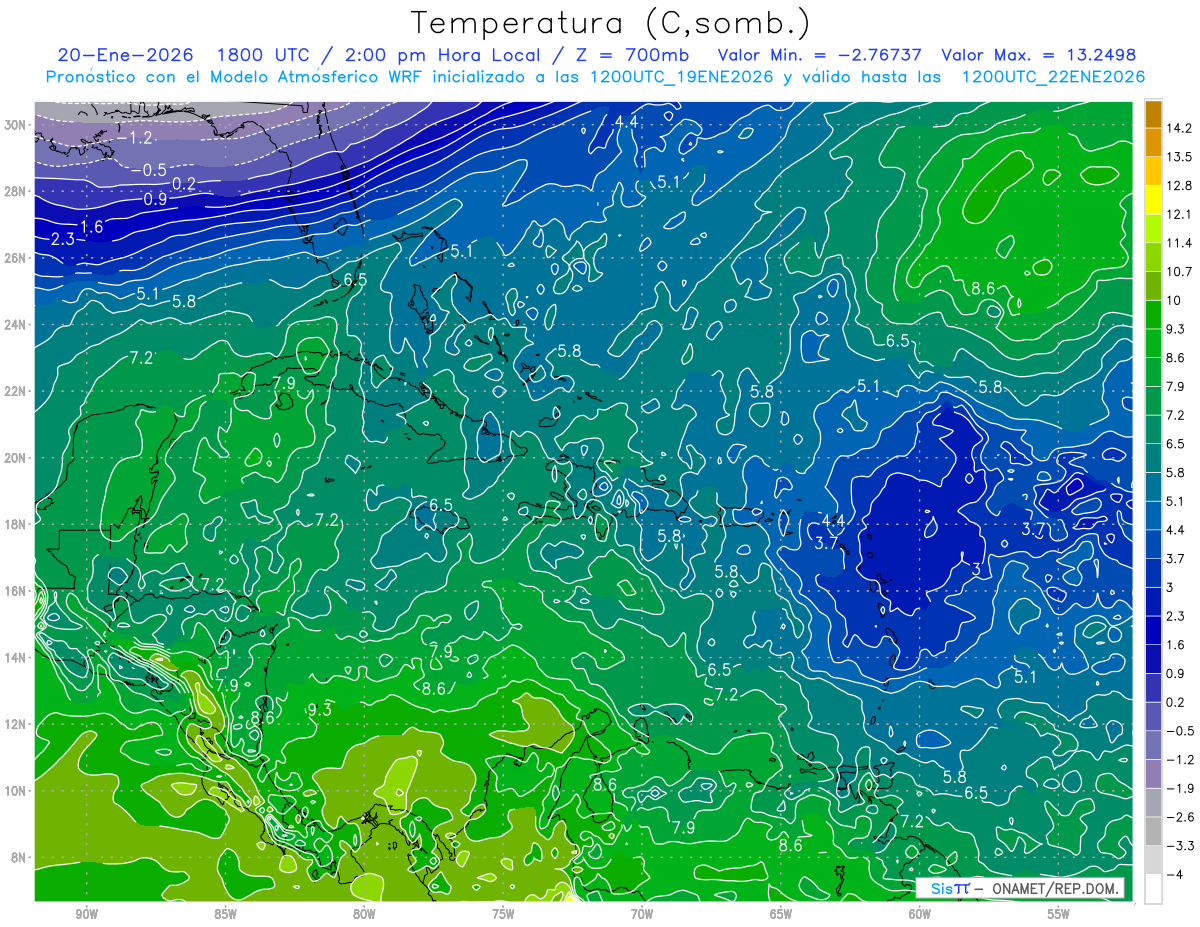Click the "-3.3" color legend label
Image resolution: width=1200 pixels, height=927 pixels.
[1180, 846]
